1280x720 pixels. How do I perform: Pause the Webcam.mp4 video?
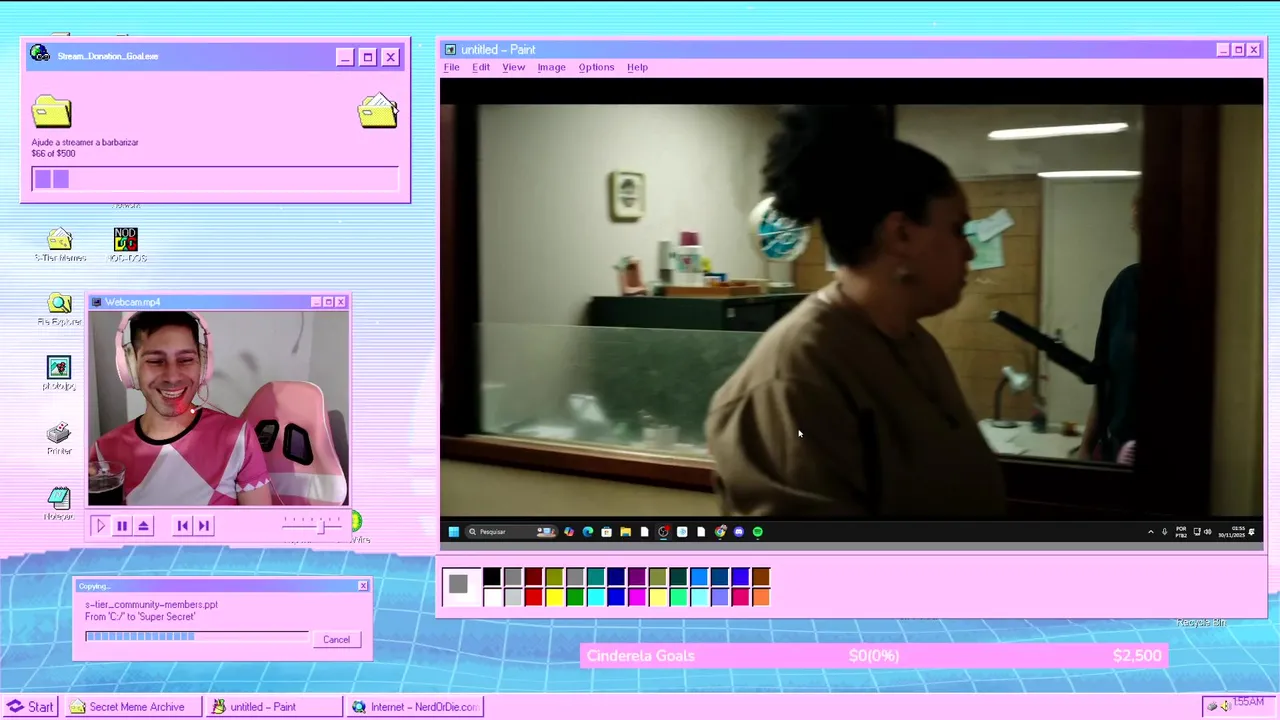point(122,525)
